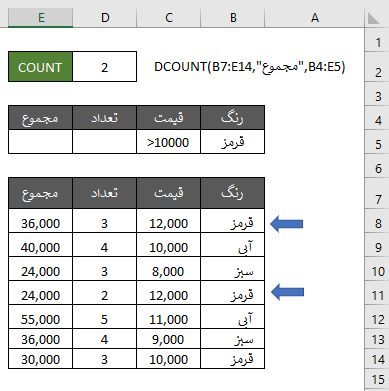Select column B header

pyautogui.click(x=233, y=18)
